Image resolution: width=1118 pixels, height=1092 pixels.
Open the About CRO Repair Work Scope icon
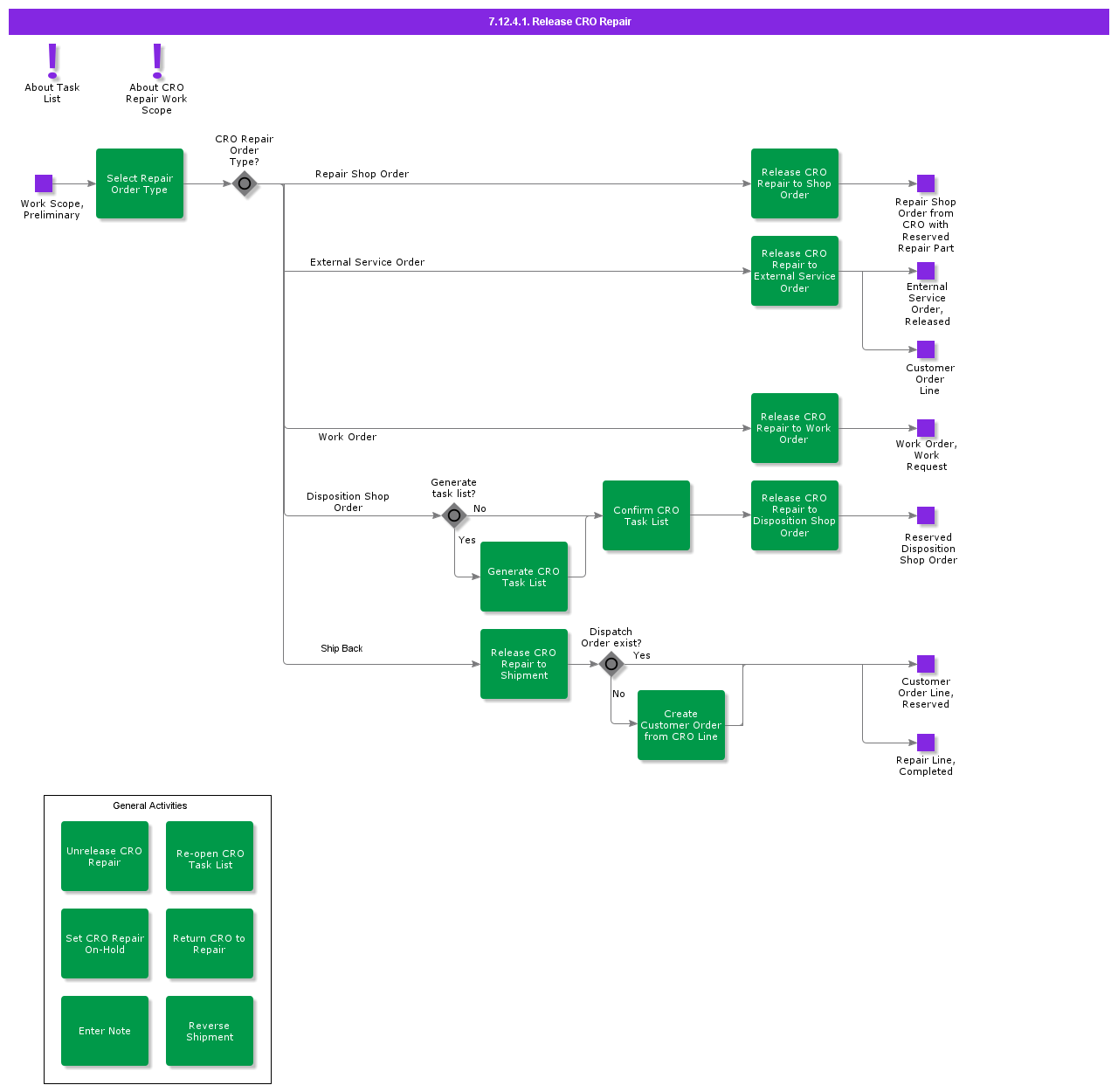[157, 60]
